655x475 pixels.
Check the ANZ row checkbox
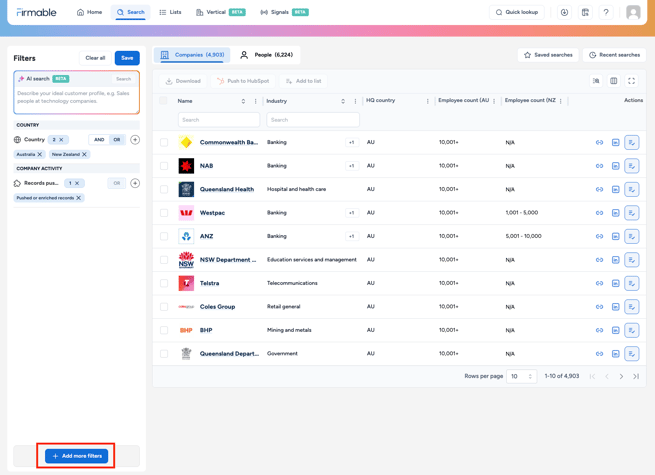tap(164, 236)
